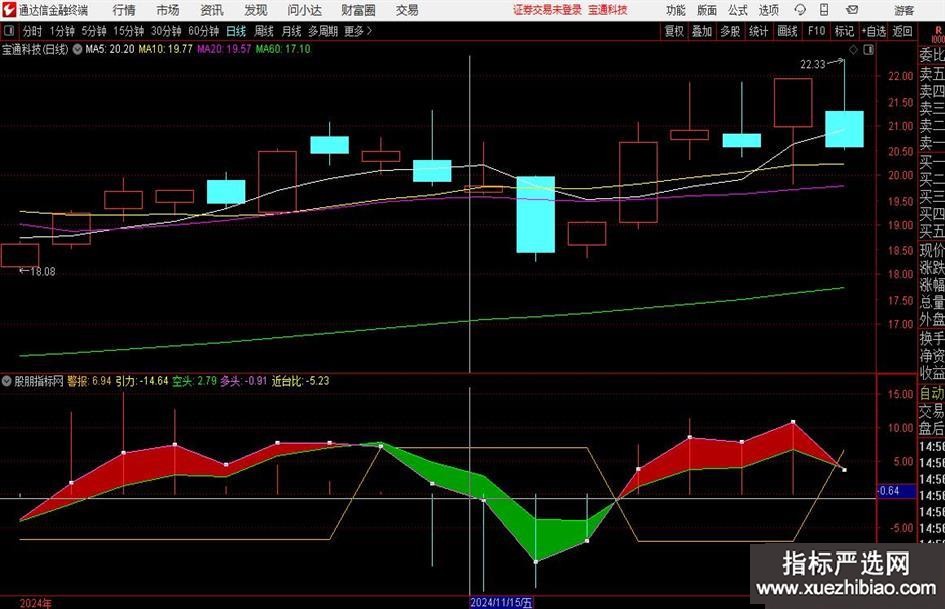Click the 统计 statistics button
Image resolution: width=945 pixels, height=609 pixels.
(758, 31)
